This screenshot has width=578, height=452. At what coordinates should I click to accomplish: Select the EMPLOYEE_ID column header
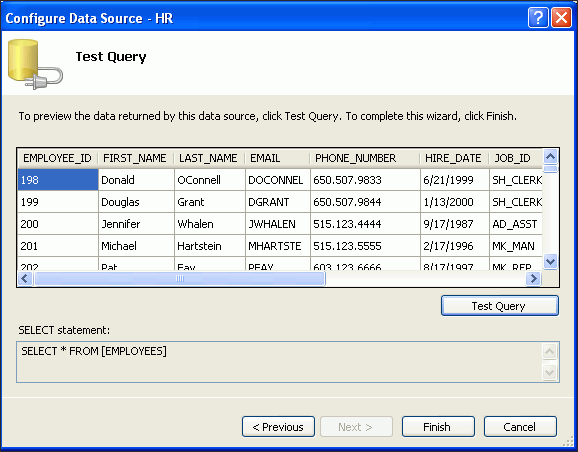(58, 158)
